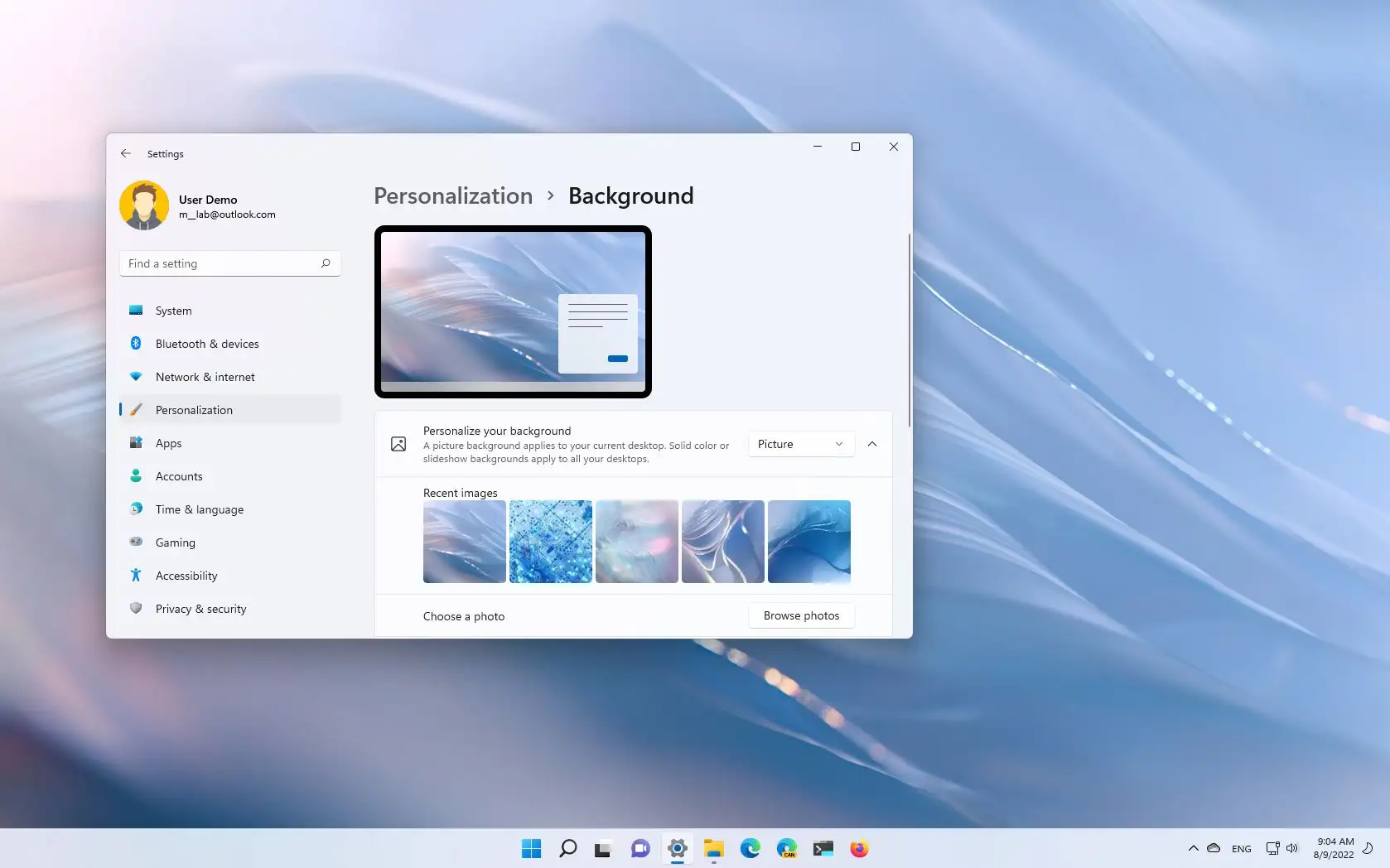Click the back arrow in Settings

click(x=126, y=154)
